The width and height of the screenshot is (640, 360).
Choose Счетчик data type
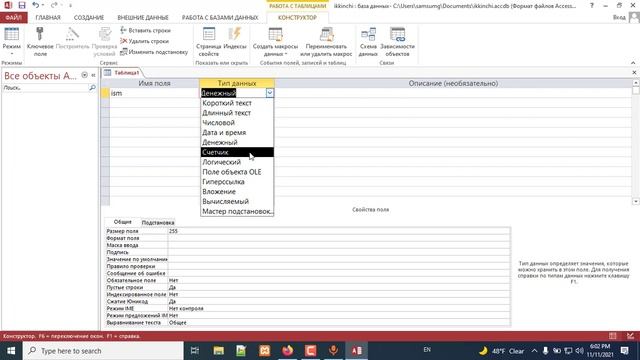[x=237, y=152]
